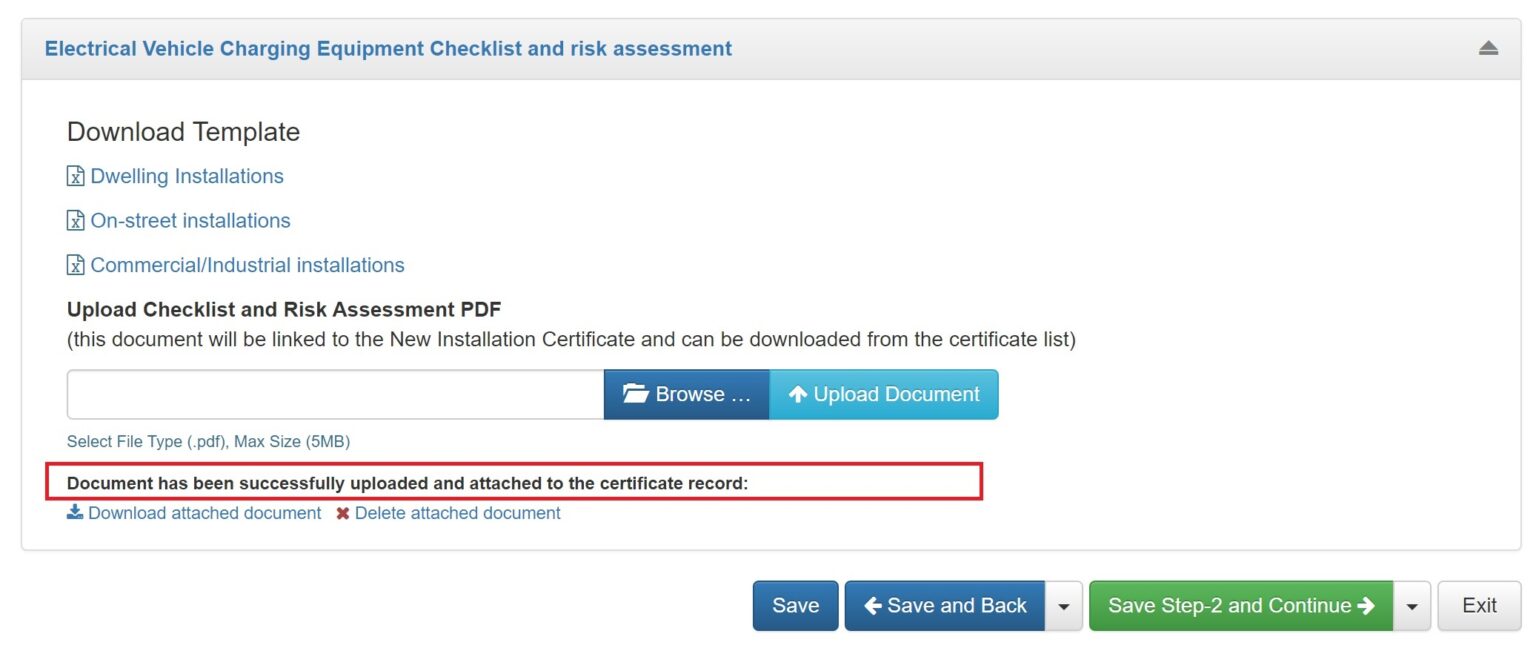Click the Exit button
1536x651 pixels.
[x=1479, y=605]
